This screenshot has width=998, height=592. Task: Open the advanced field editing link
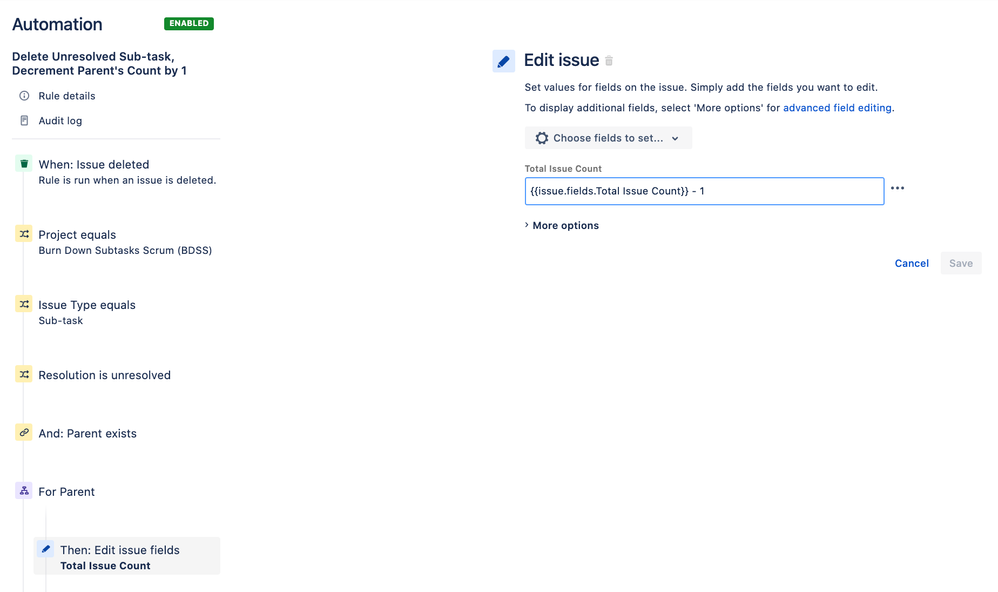tap(837, 108)
